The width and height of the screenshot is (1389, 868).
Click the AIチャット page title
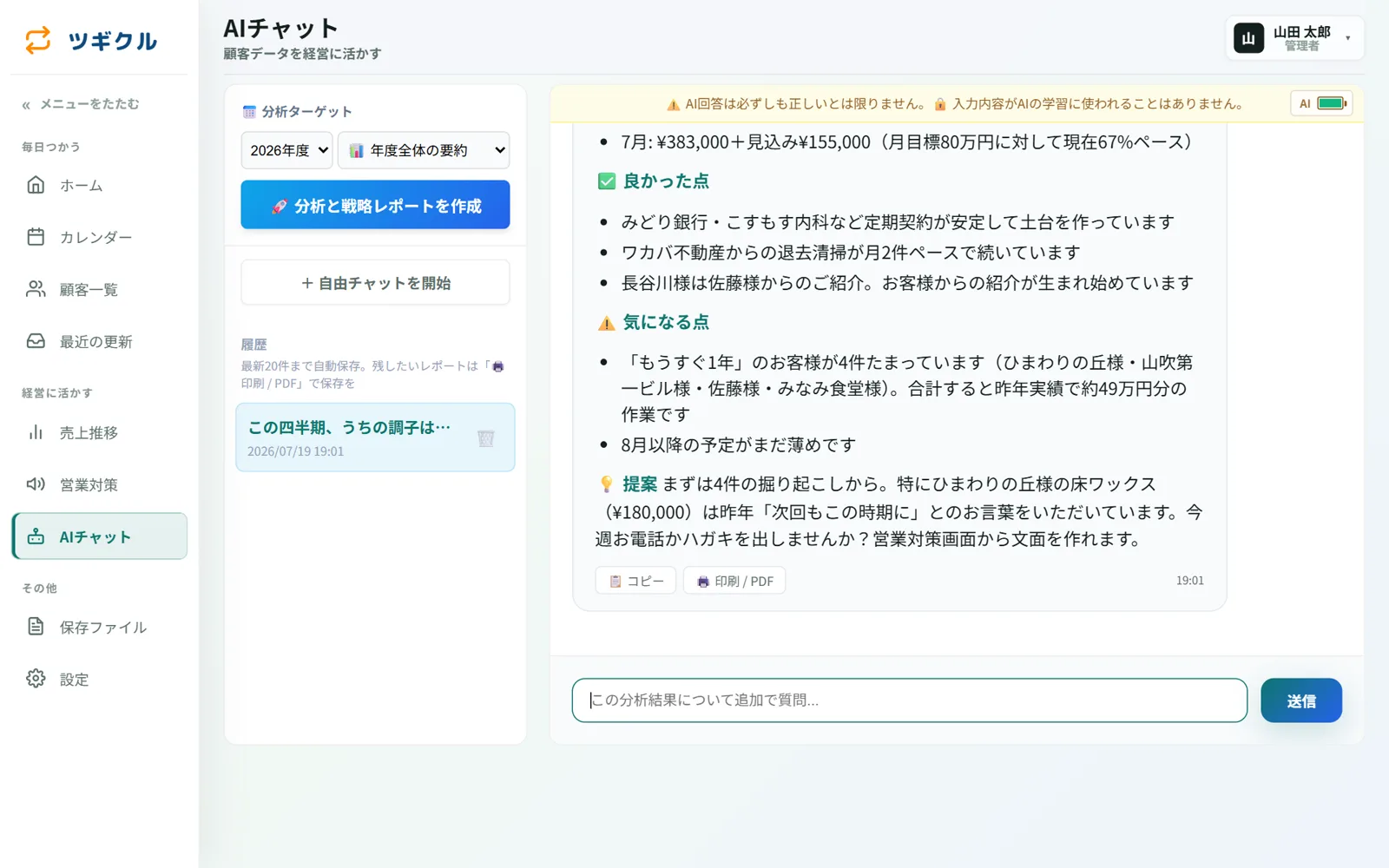280,29
